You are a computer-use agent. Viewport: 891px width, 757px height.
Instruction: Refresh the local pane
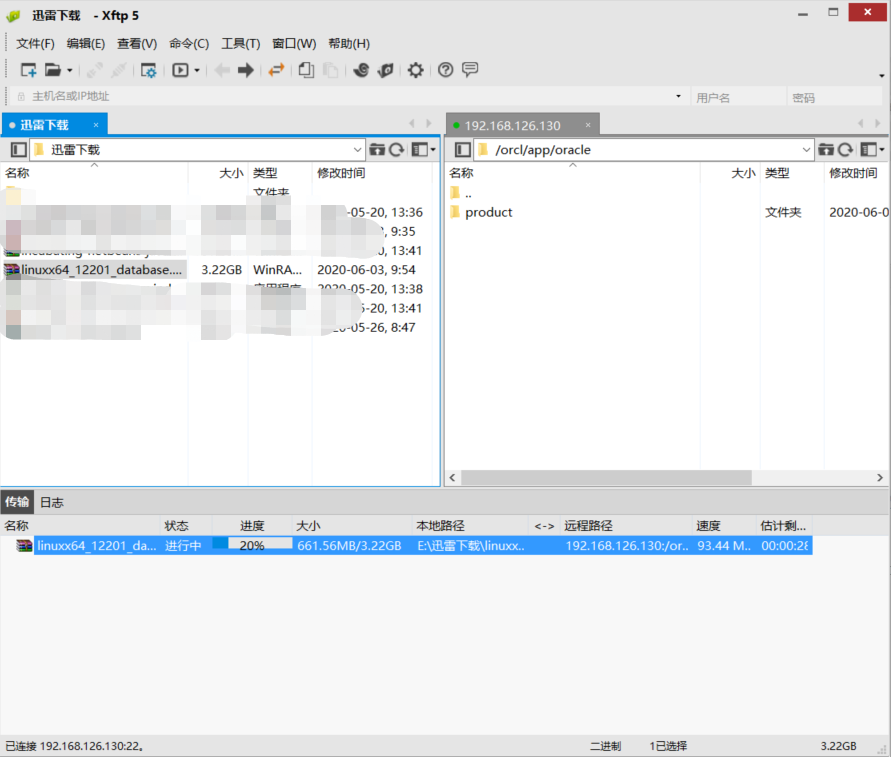(x=397, y=150)
